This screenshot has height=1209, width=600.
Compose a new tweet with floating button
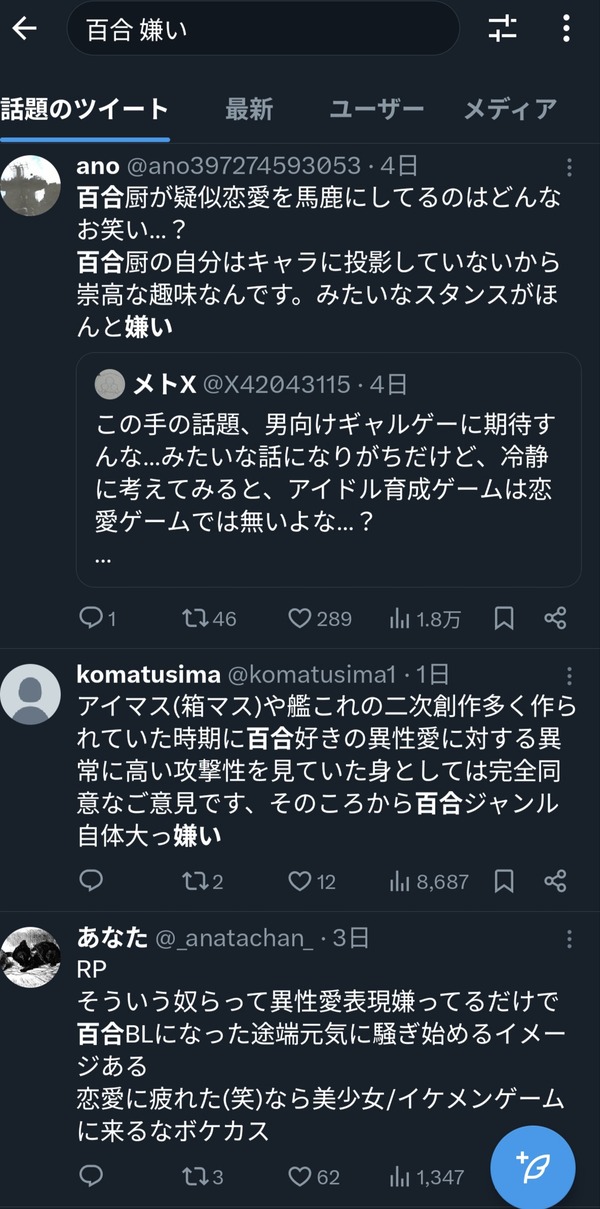[533, 1166]
